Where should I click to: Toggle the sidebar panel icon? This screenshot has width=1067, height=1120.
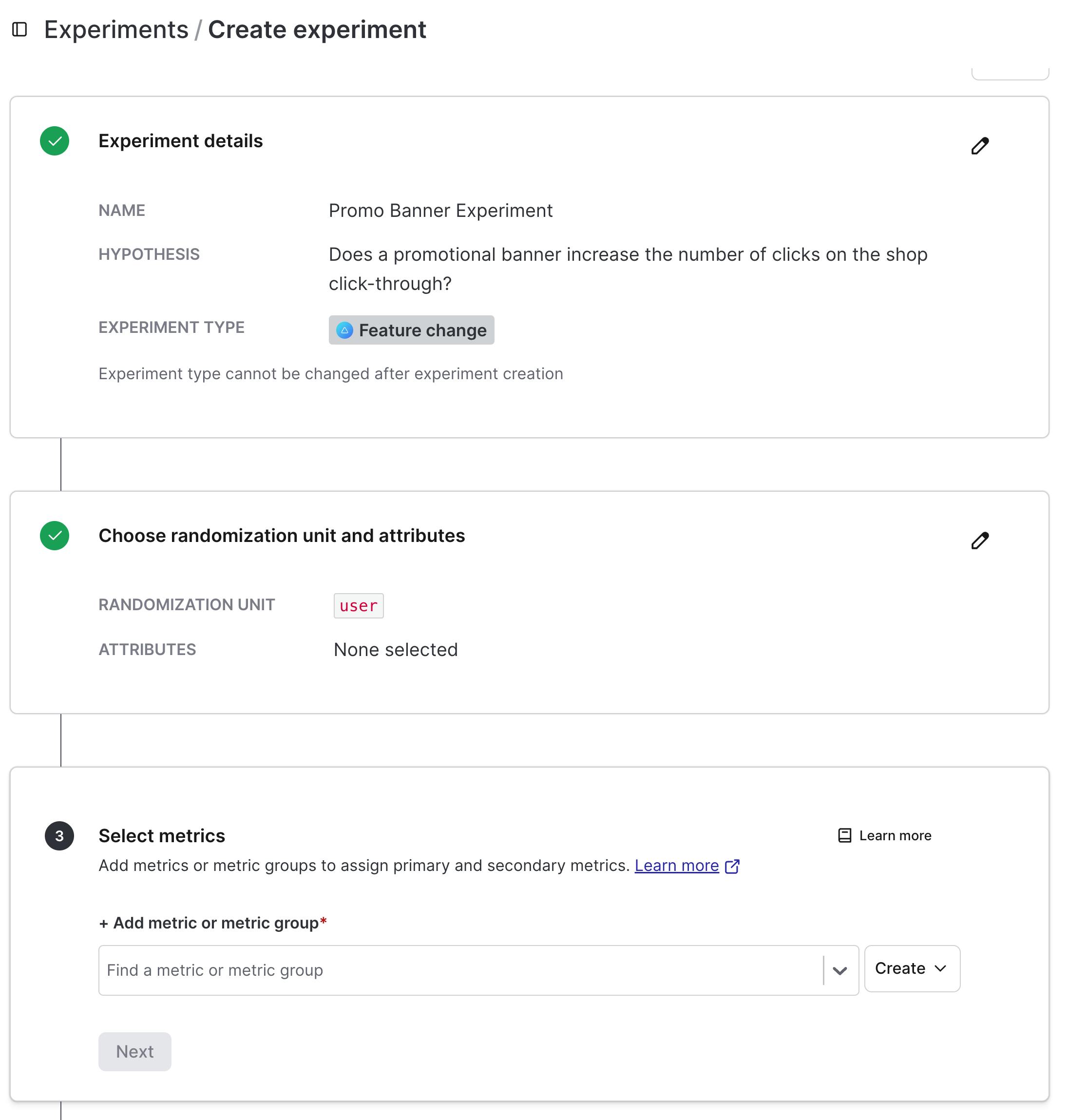click(x=20, y=29)
